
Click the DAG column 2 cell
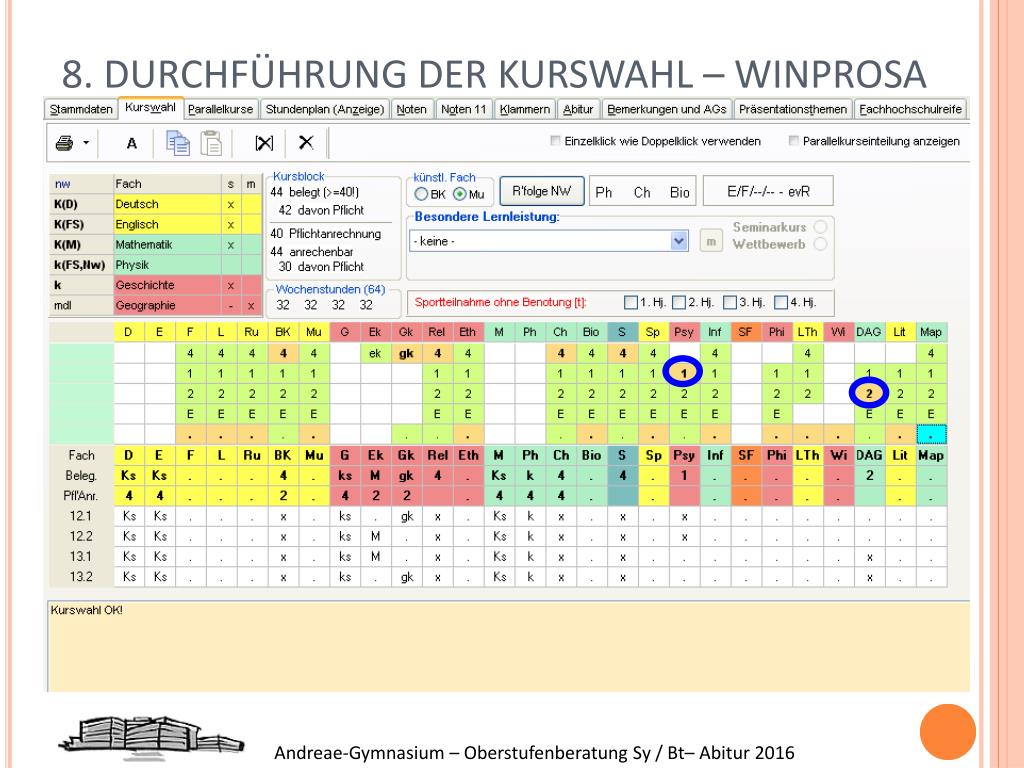(x=869, y=393)
